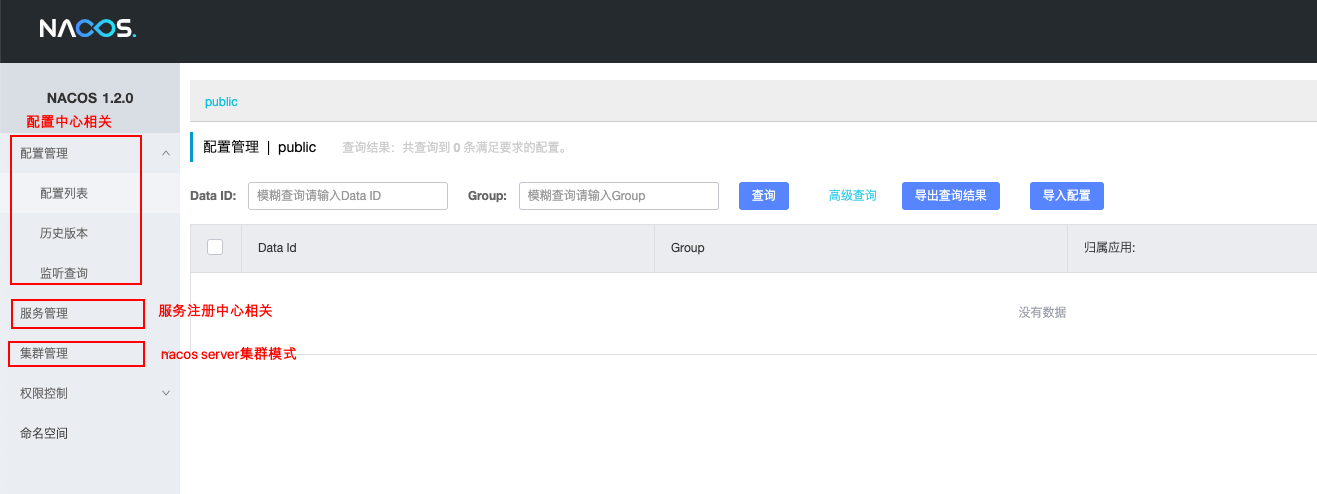
Task: Open 命名空间 in the sidebar
Action: click(x=44, y=433)
